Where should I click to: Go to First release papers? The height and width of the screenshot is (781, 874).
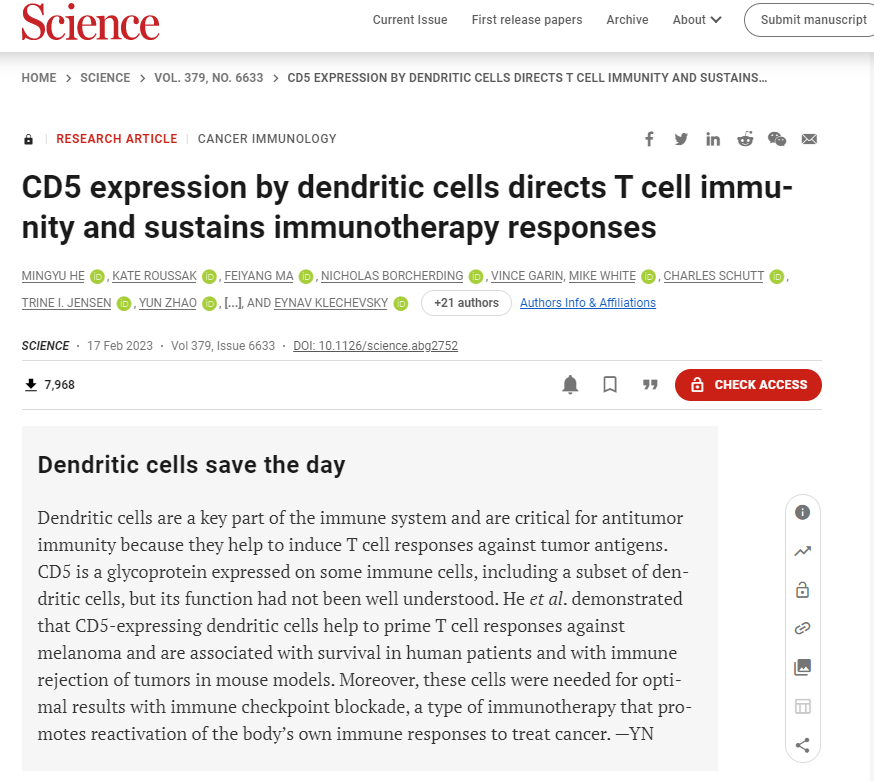coord(527,20)
